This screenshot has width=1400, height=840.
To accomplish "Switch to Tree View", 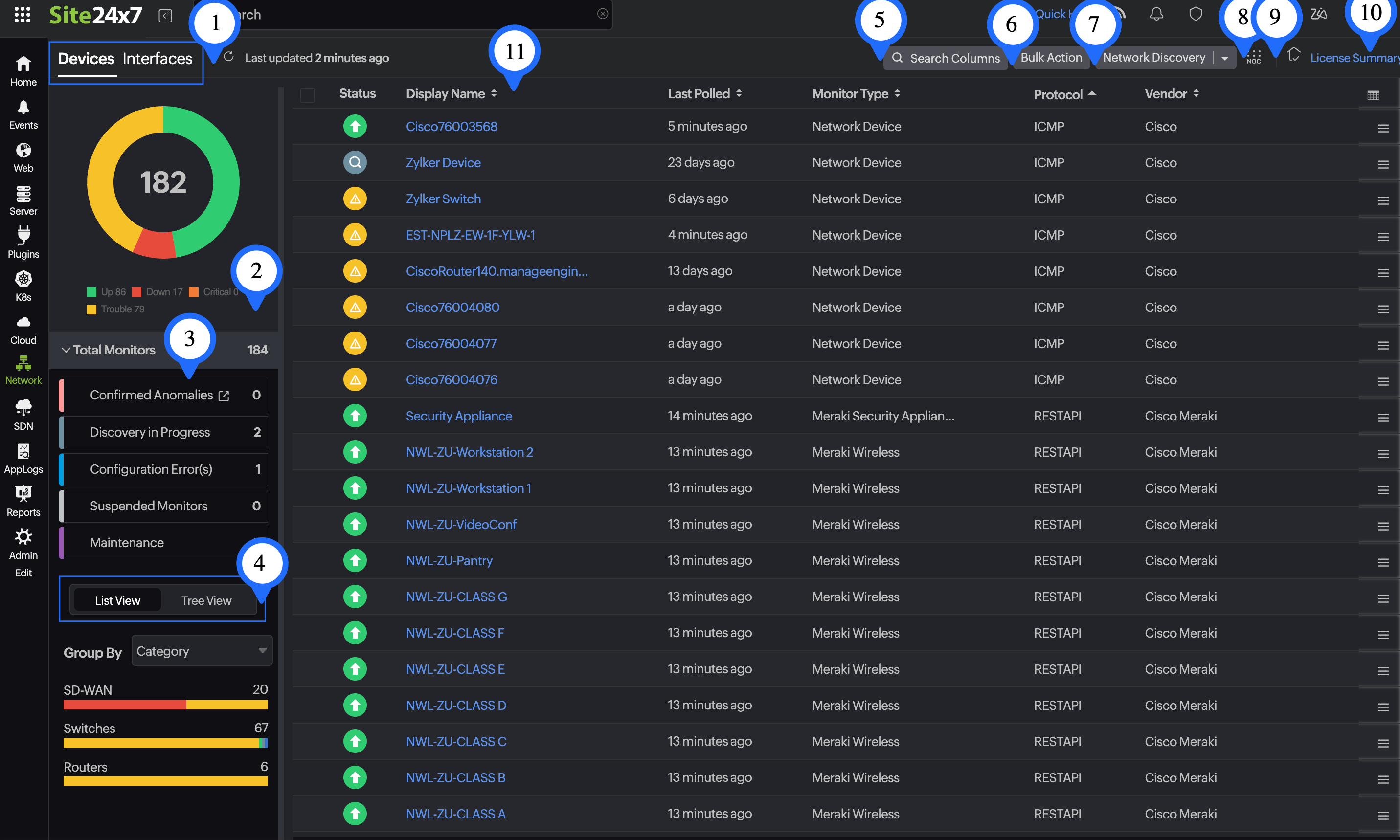I will coord(206,600).
